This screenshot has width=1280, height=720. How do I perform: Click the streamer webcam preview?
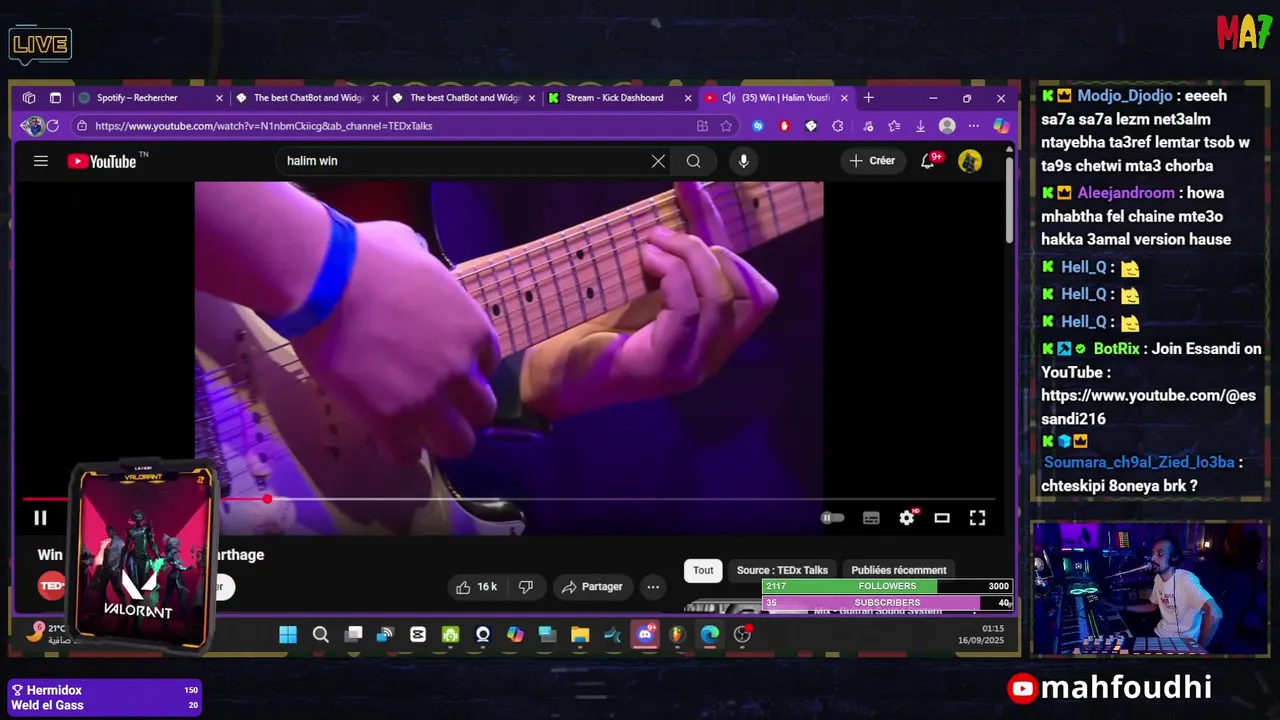click(x=1149, y=589)
